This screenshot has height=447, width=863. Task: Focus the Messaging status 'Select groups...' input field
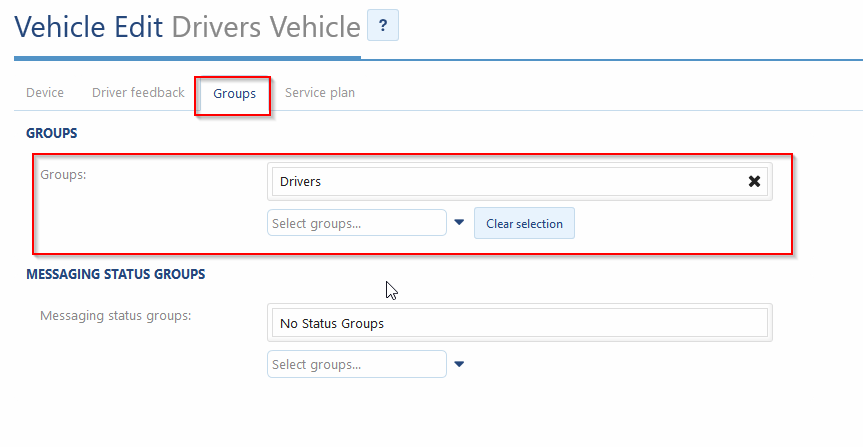[356, 365]
